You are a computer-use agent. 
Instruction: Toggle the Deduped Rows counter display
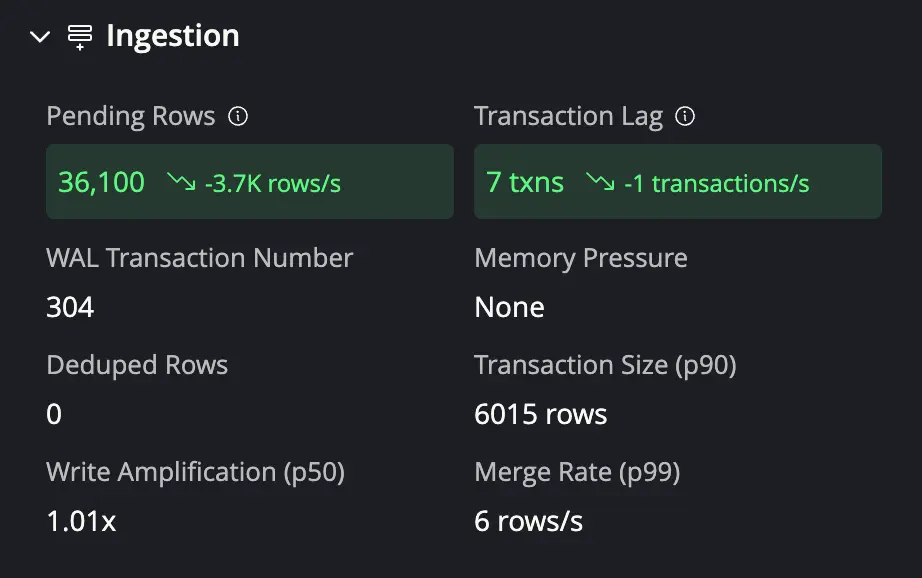pos(137,365)
